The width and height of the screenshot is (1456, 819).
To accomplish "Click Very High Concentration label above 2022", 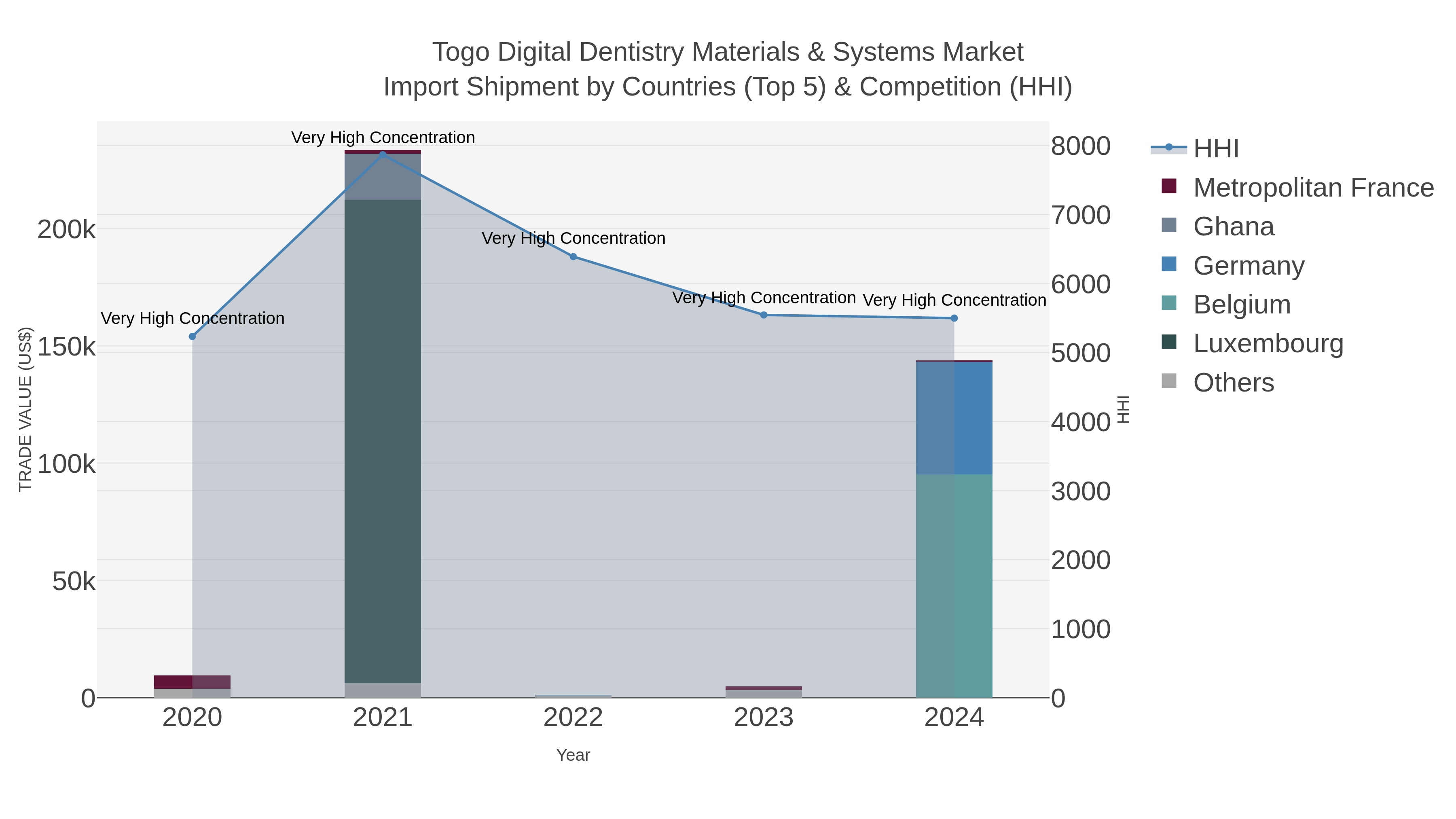I will [x=573, y=239].
